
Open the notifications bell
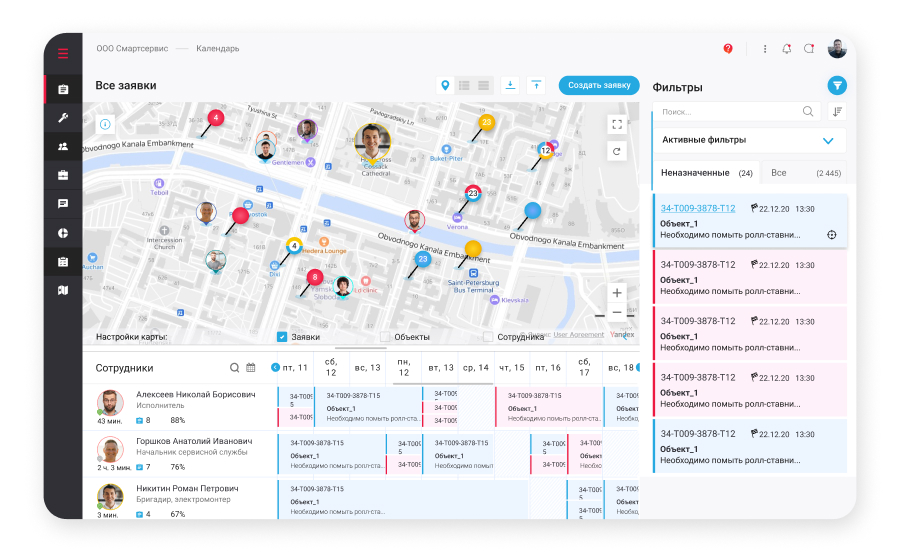click(x=786, y=49)
